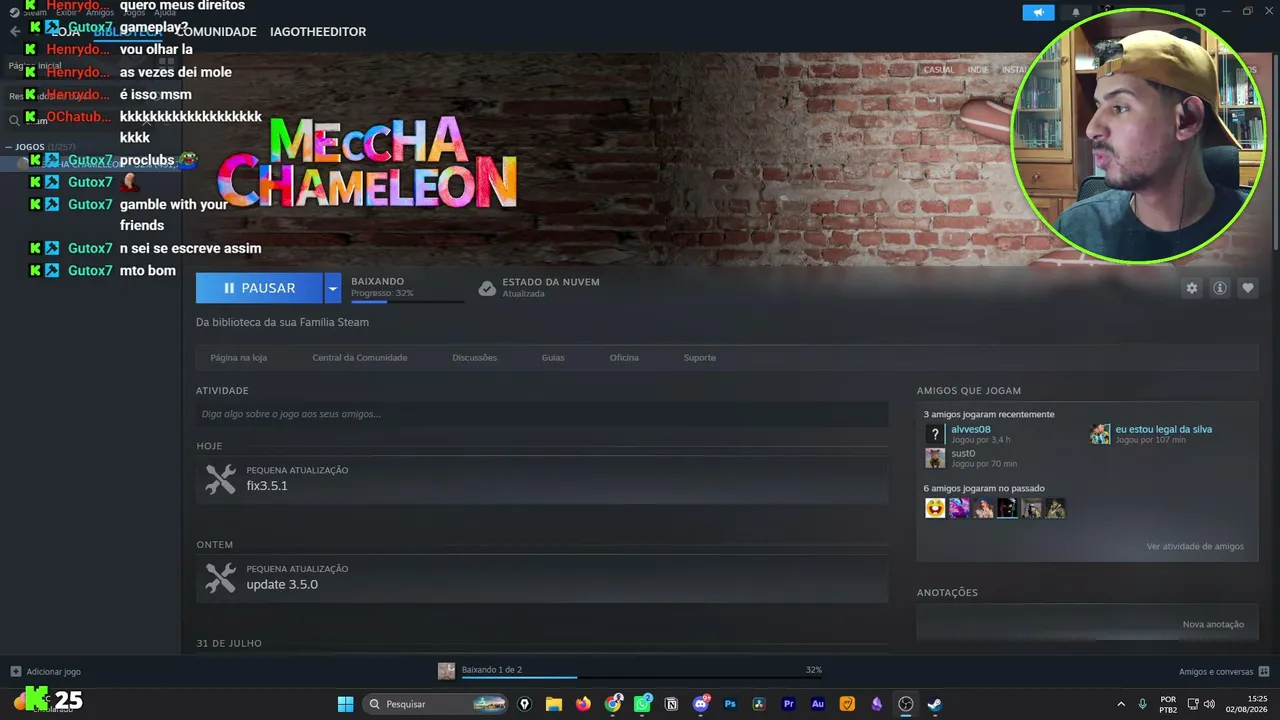
Task: Open WhatsApp from taskbar
Action: click(x=642, y=704)
